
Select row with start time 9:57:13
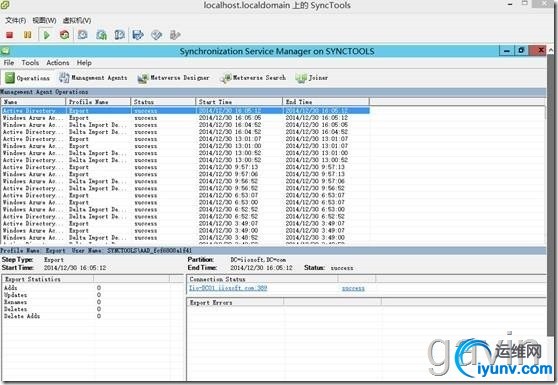click(185, 167)
